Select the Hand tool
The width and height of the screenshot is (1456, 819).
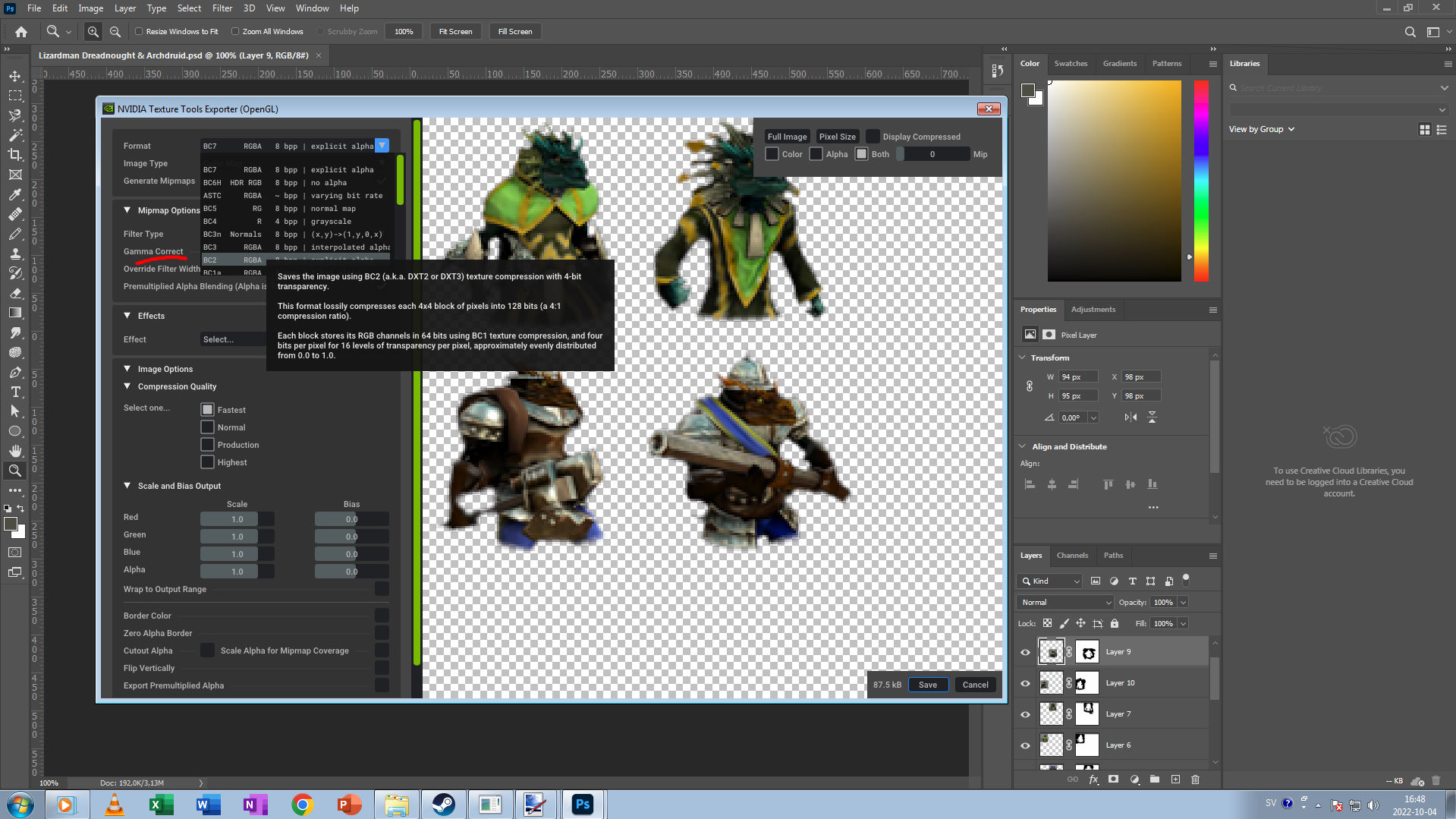14,451
